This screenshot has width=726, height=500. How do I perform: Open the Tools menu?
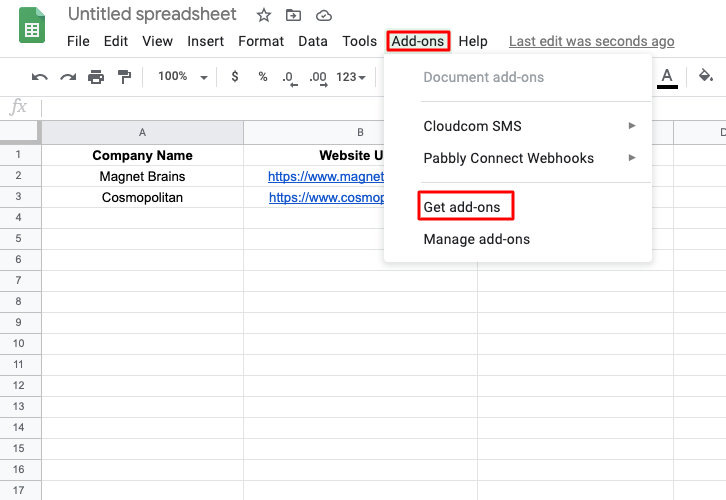coord(360,41)
